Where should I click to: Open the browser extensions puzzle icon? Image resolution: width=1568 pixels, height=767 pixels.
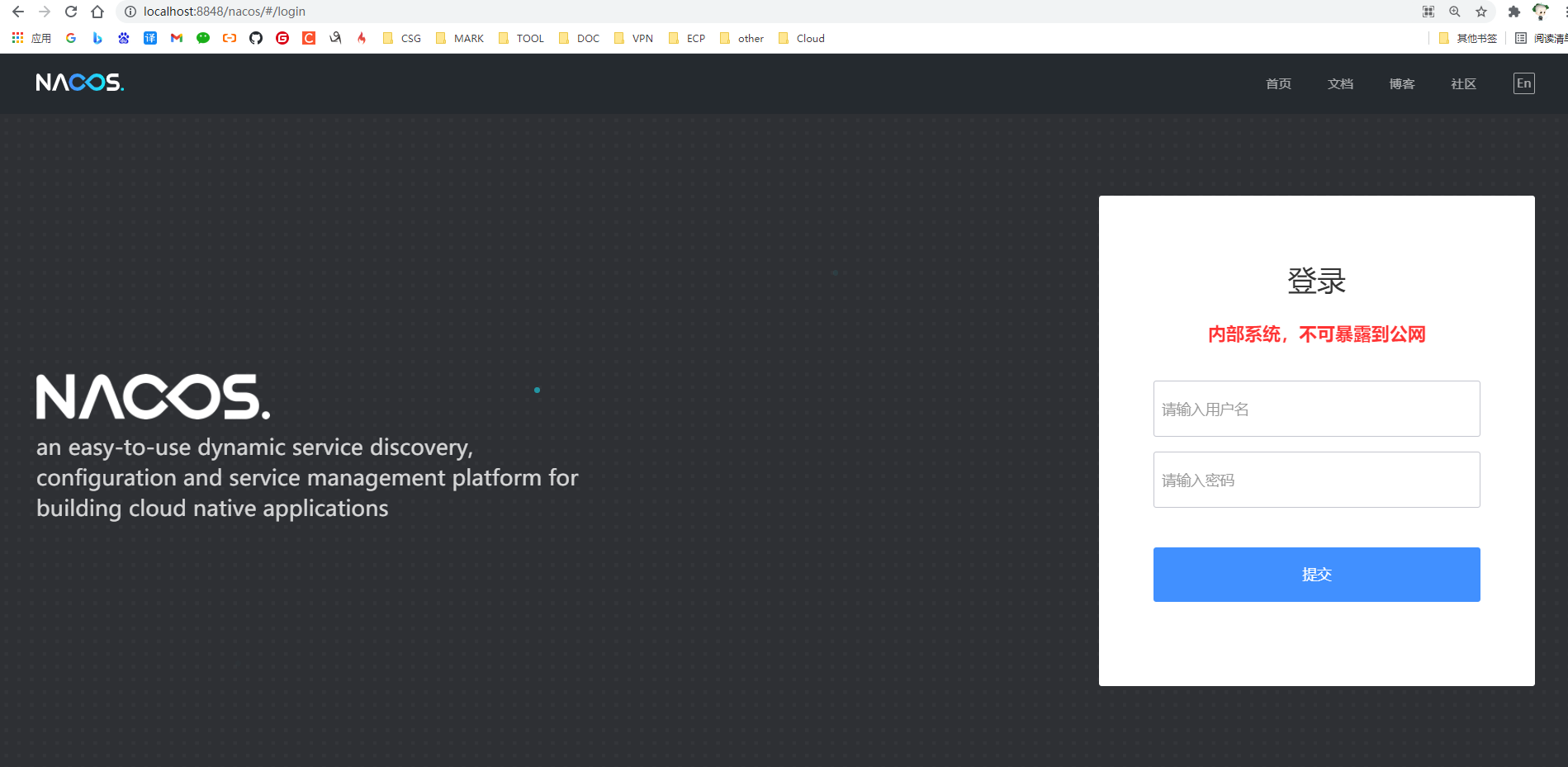[x=1514, y=12]
